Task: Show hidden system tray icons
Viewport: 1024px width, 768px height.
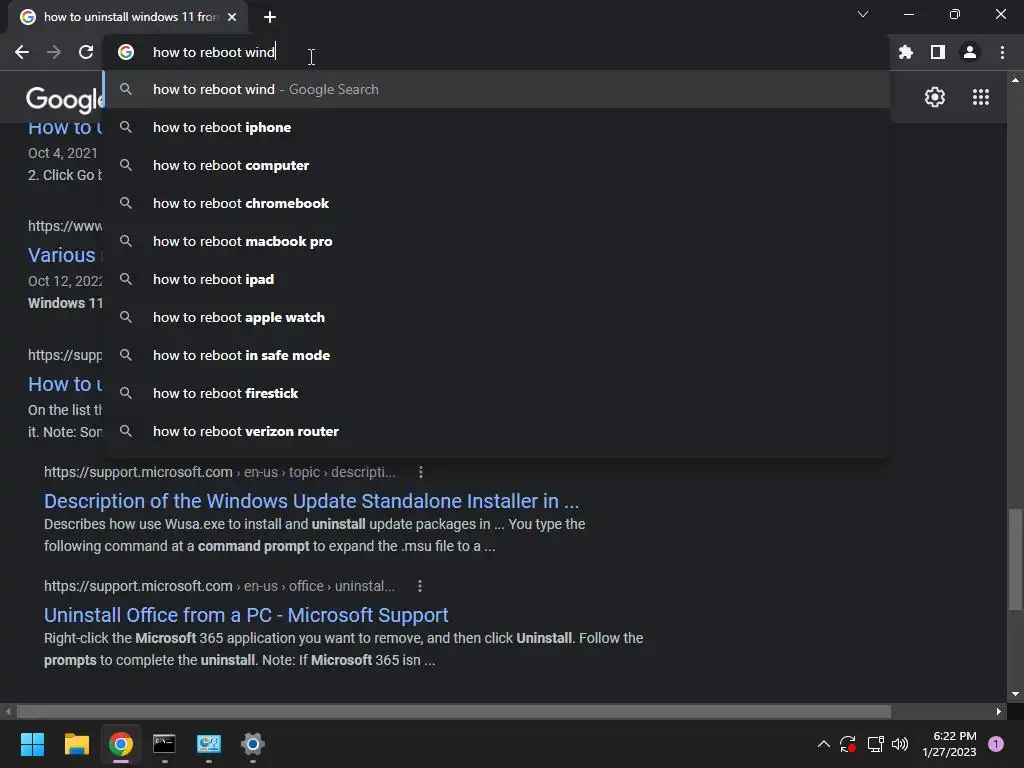Action: tap(824, 744)
